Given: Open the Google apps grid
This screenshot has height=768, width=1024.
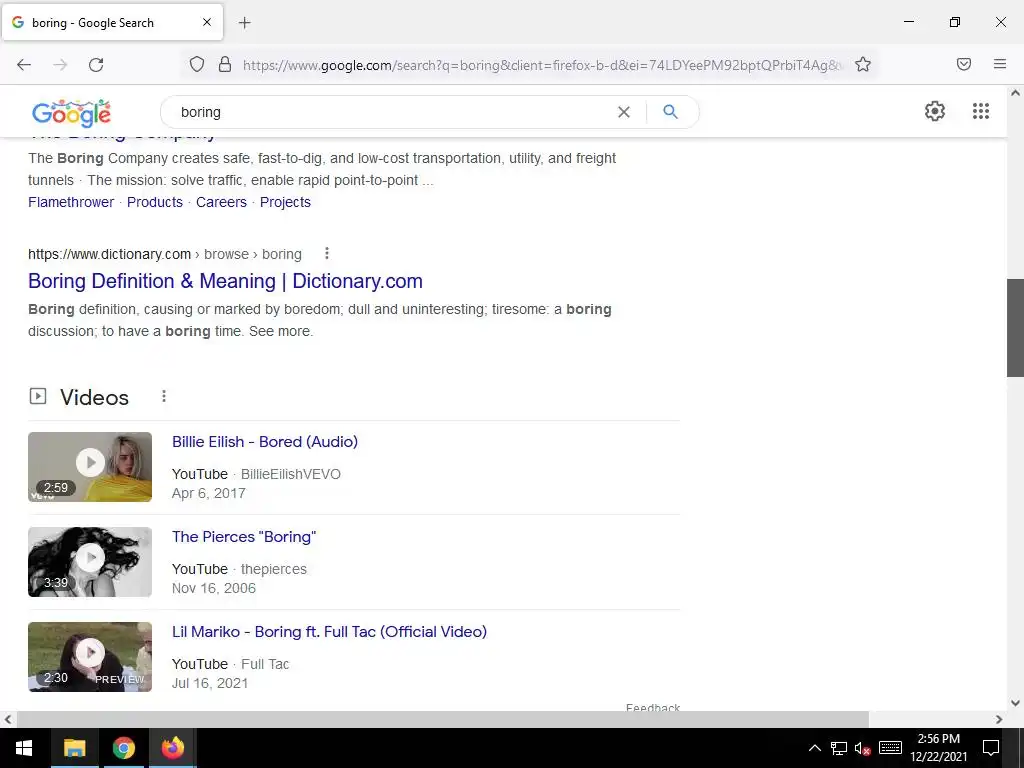Looking at the screenshot, I should 980,111.
